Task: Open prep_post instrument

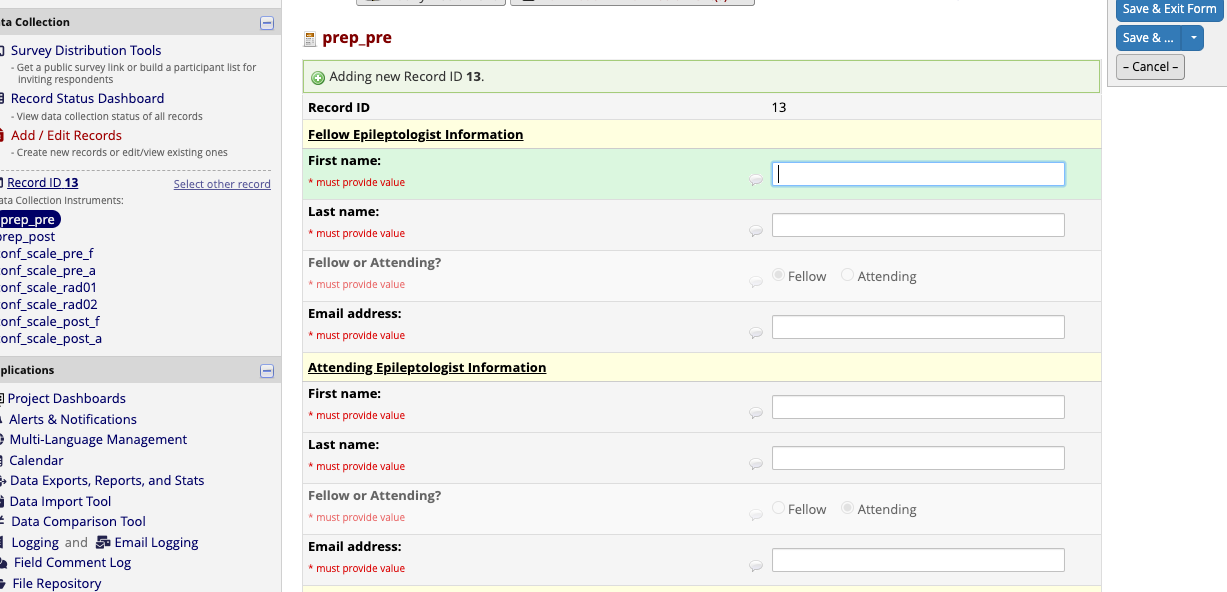Action: pyautogui.click(x=27, y=237)
